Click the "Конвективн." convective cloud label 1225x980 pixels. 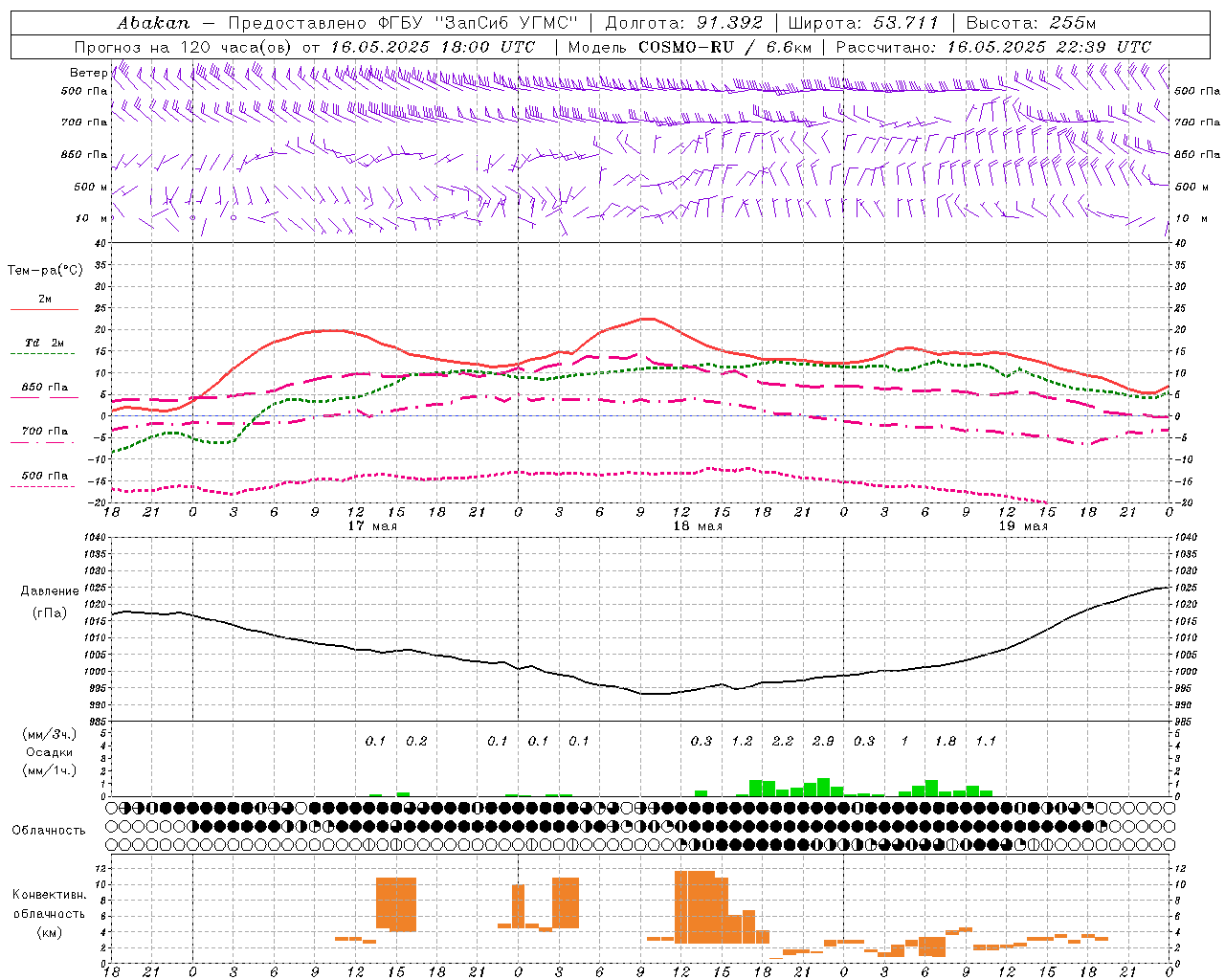[x=50, y=895]
